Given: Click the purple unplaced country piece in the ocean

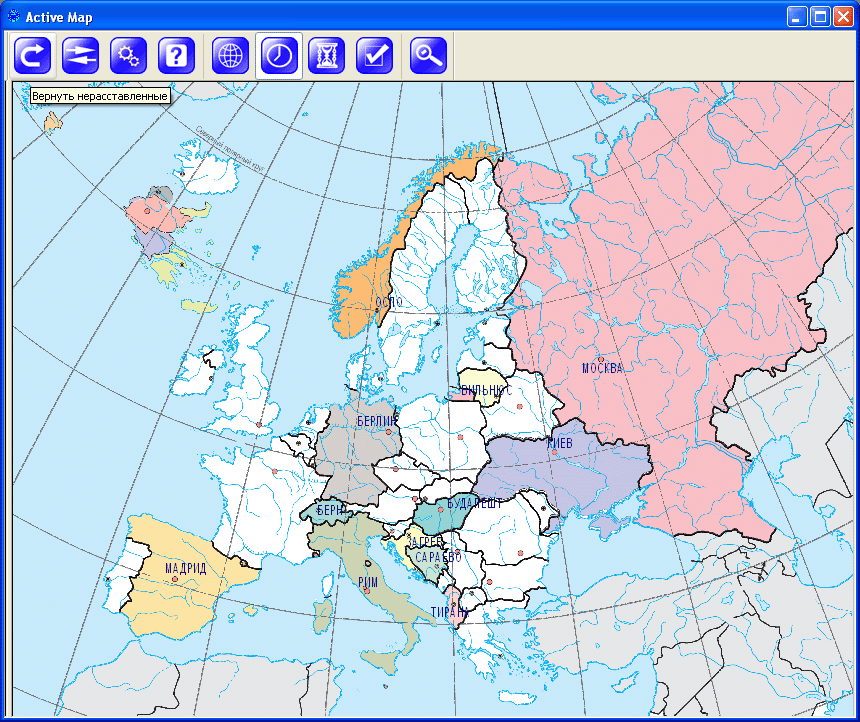Looking at the screenshot, I should [x=156, y=242].
